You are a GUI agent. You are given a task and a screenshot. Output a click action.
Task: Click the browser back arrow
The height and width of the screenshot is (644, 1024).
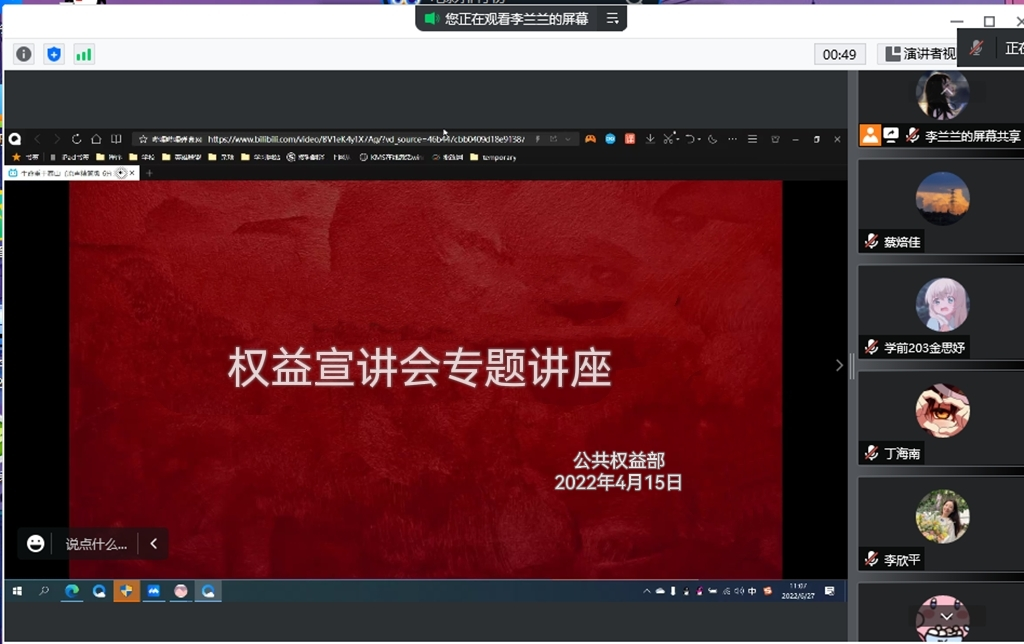[37, 139]
